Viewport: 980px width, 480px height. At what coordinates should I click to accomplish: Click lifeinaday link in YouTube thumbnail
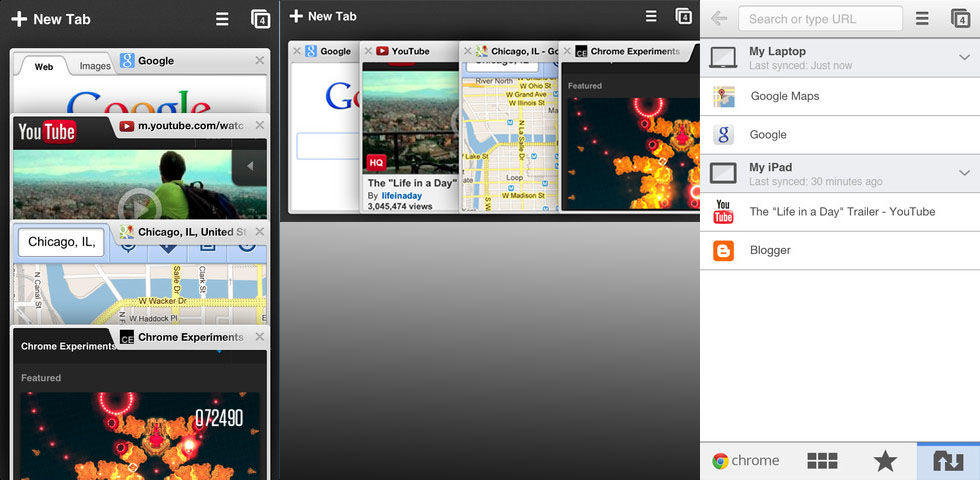[402, 196]
